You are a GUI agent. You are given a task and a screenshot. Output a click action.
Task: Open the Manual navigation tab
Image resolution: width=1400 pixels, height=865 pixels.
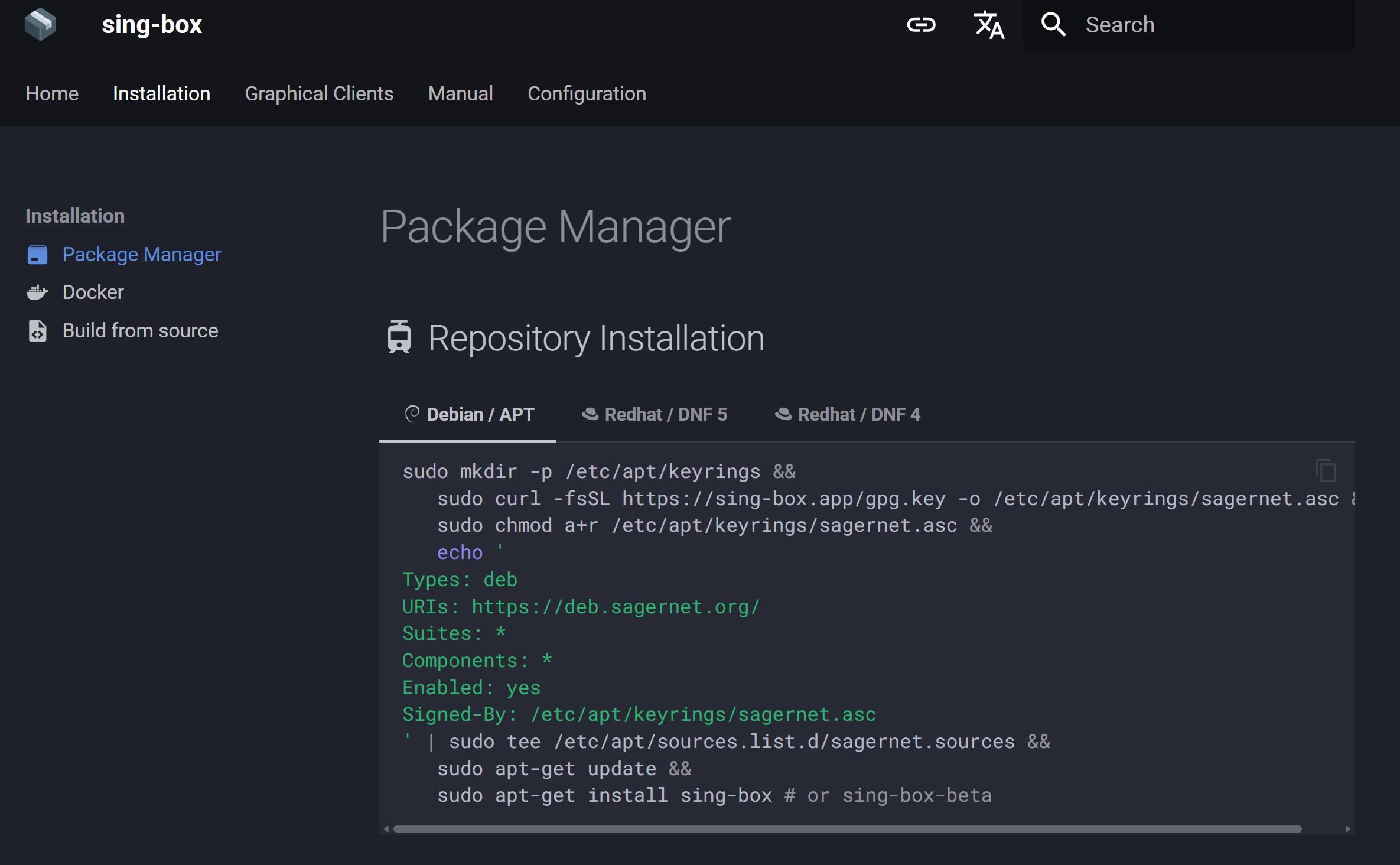pos(460,93)
